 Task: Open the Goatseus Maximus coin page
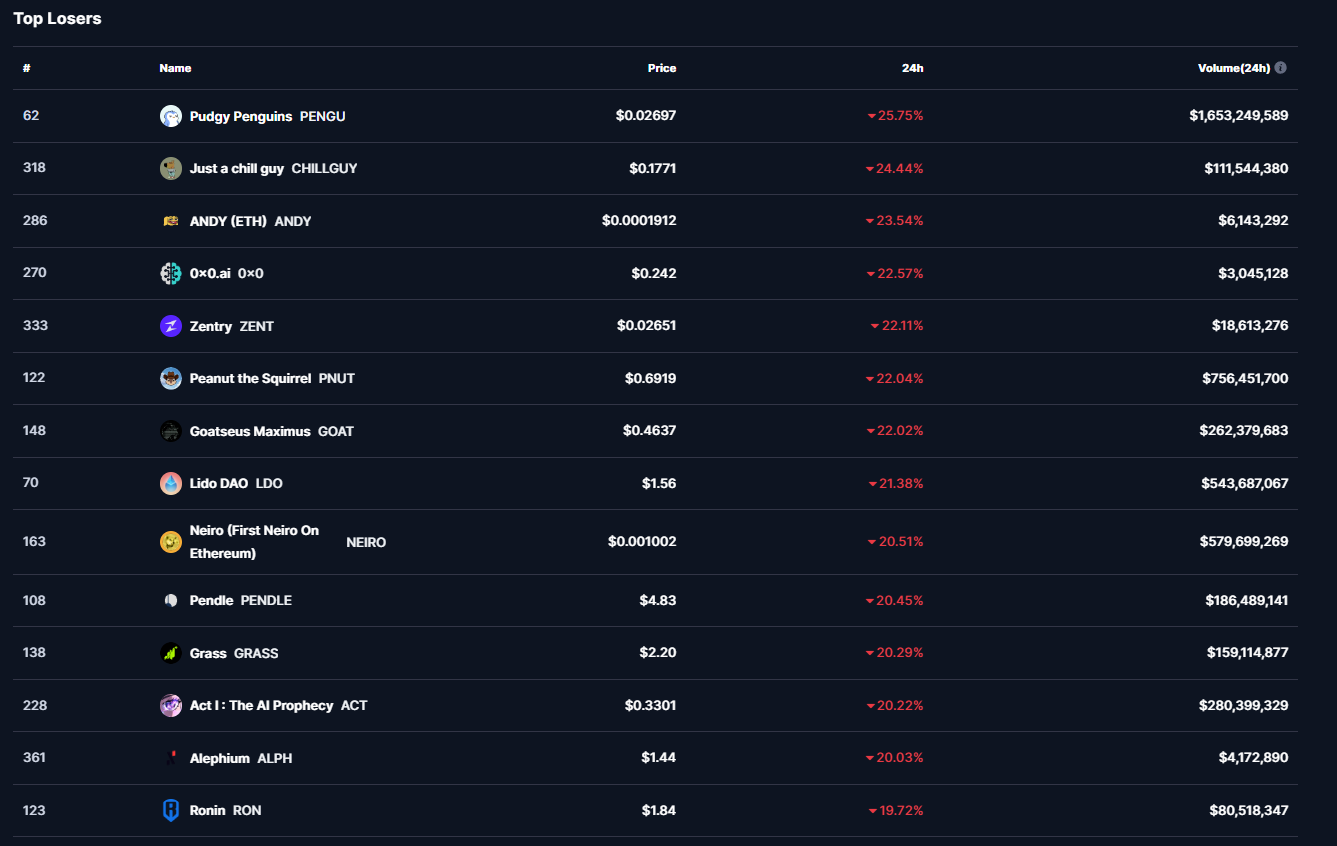(x=250, y=431)
